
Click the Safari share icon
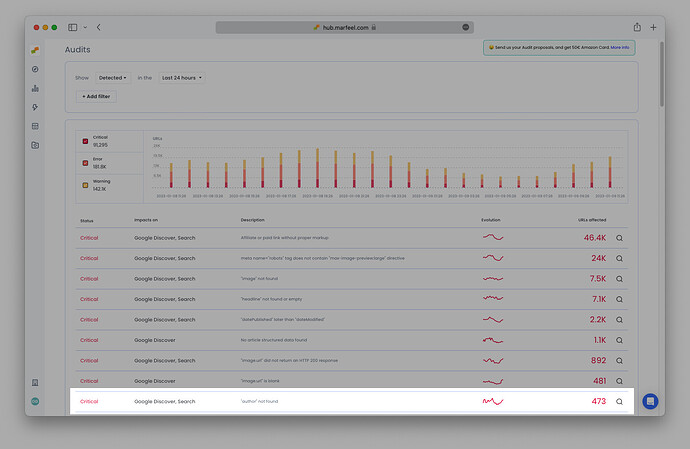(637, 27)
